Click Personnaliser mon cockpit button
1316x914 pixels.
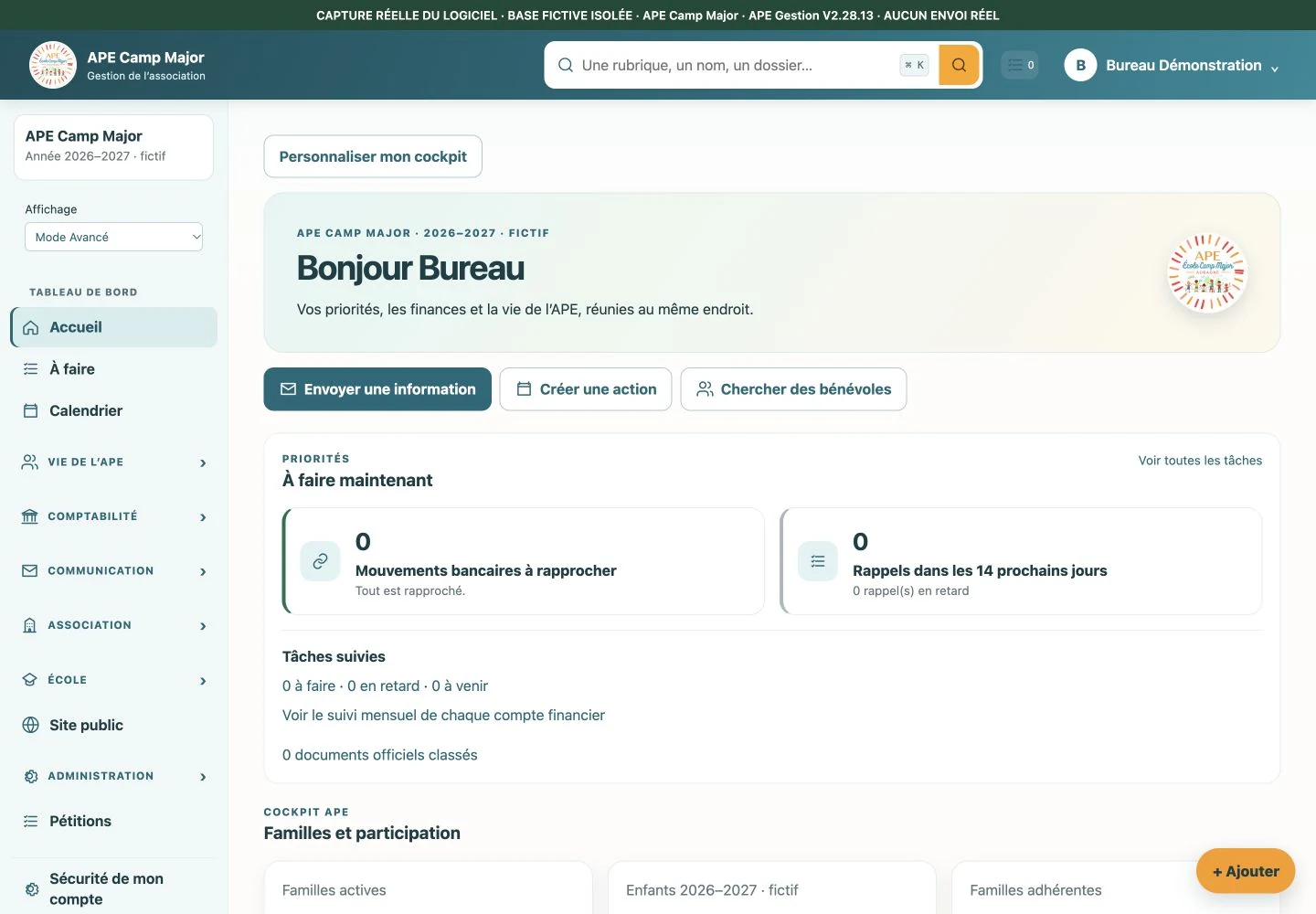(373, 156)
